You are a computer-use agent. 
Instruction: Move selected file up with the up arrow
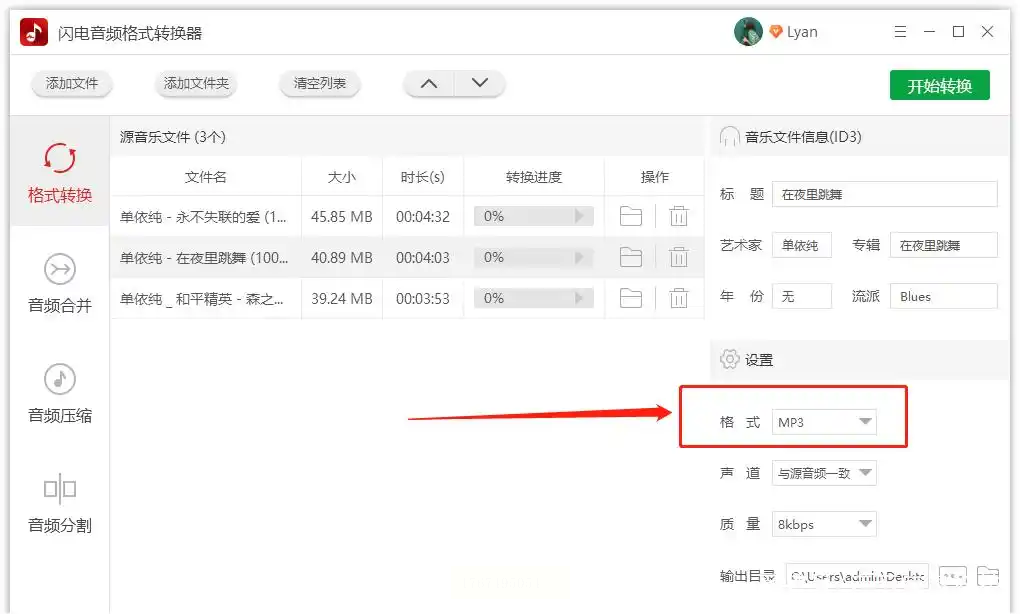pos(429,83)
